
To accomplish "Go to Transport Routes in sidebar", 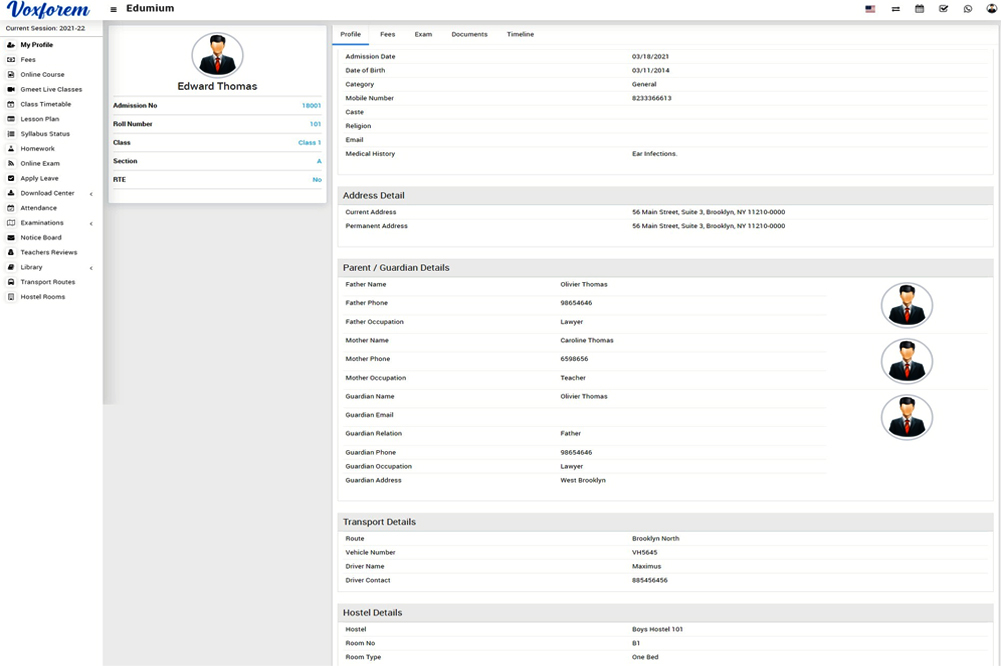I will click(x=47, y=282).
